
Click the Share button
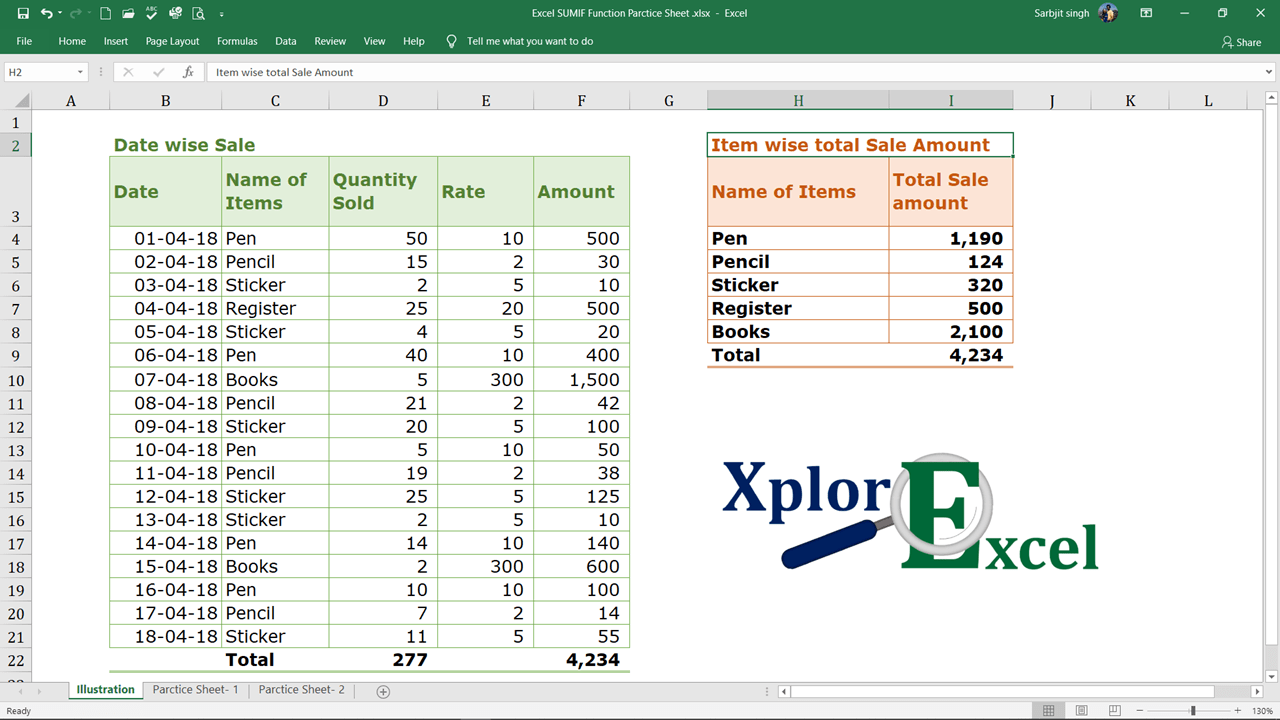(1243, 41)
